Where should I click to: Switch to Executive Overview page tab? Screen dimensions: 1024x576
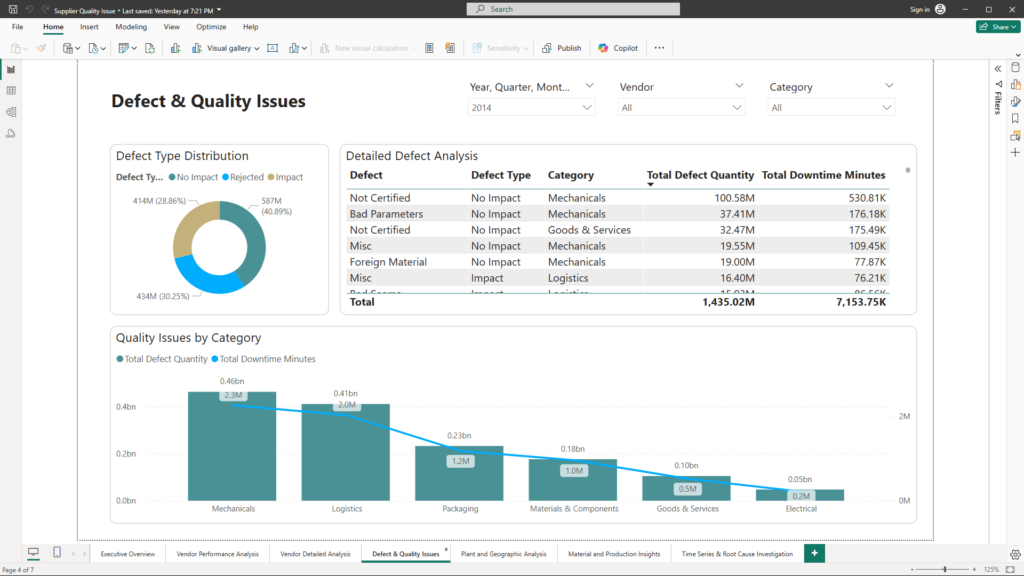pyautogui.click(x=128, y=553)
